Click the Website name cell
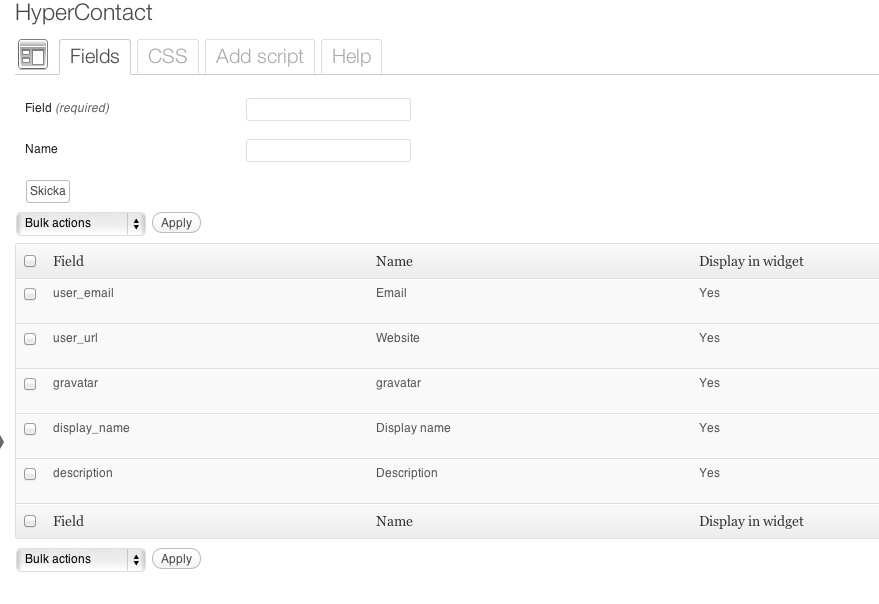Image resolution: width=879 pixels, height=604 pixels. [397, 338]
